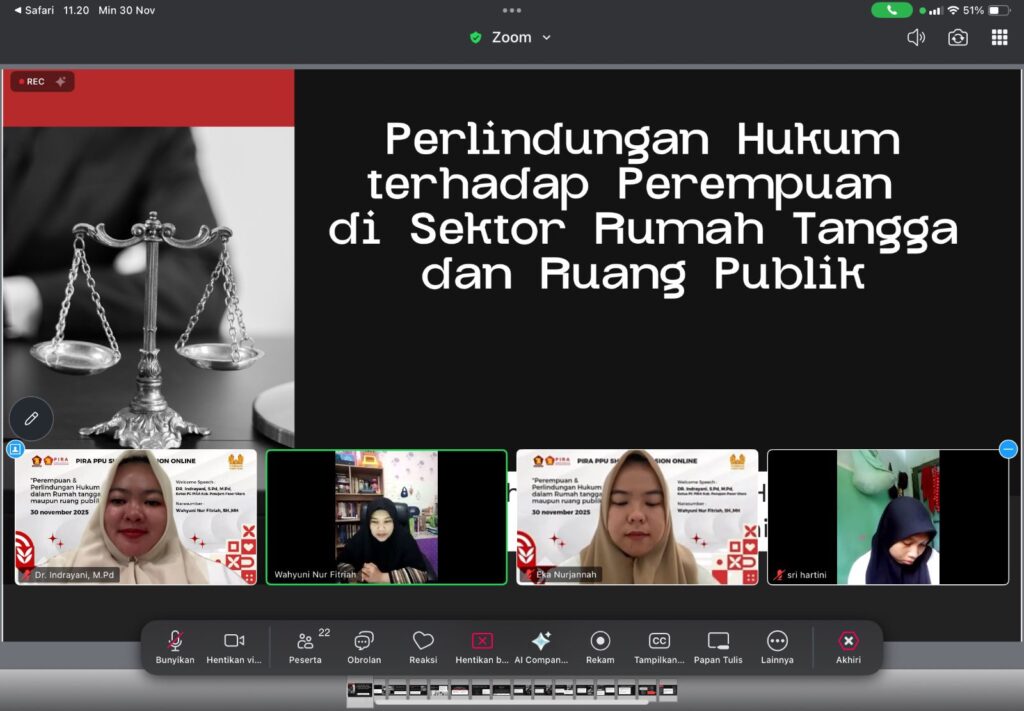
Task: Open the Peserta participants list
Action: (x=305, y=646)
